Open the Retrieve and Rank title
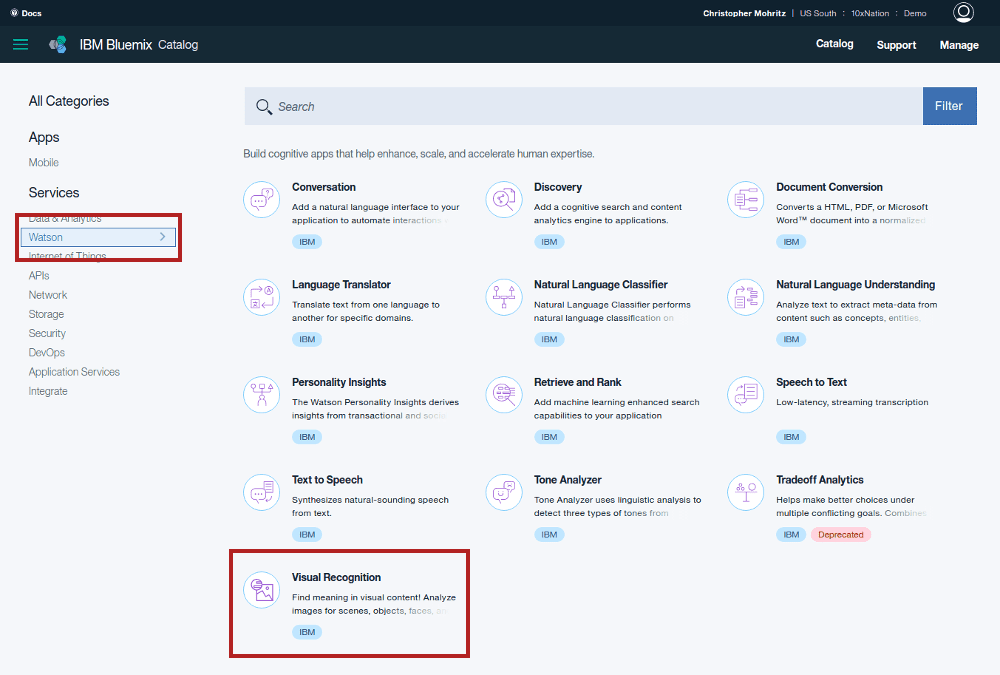1000x675 pixels. [577, 382]
